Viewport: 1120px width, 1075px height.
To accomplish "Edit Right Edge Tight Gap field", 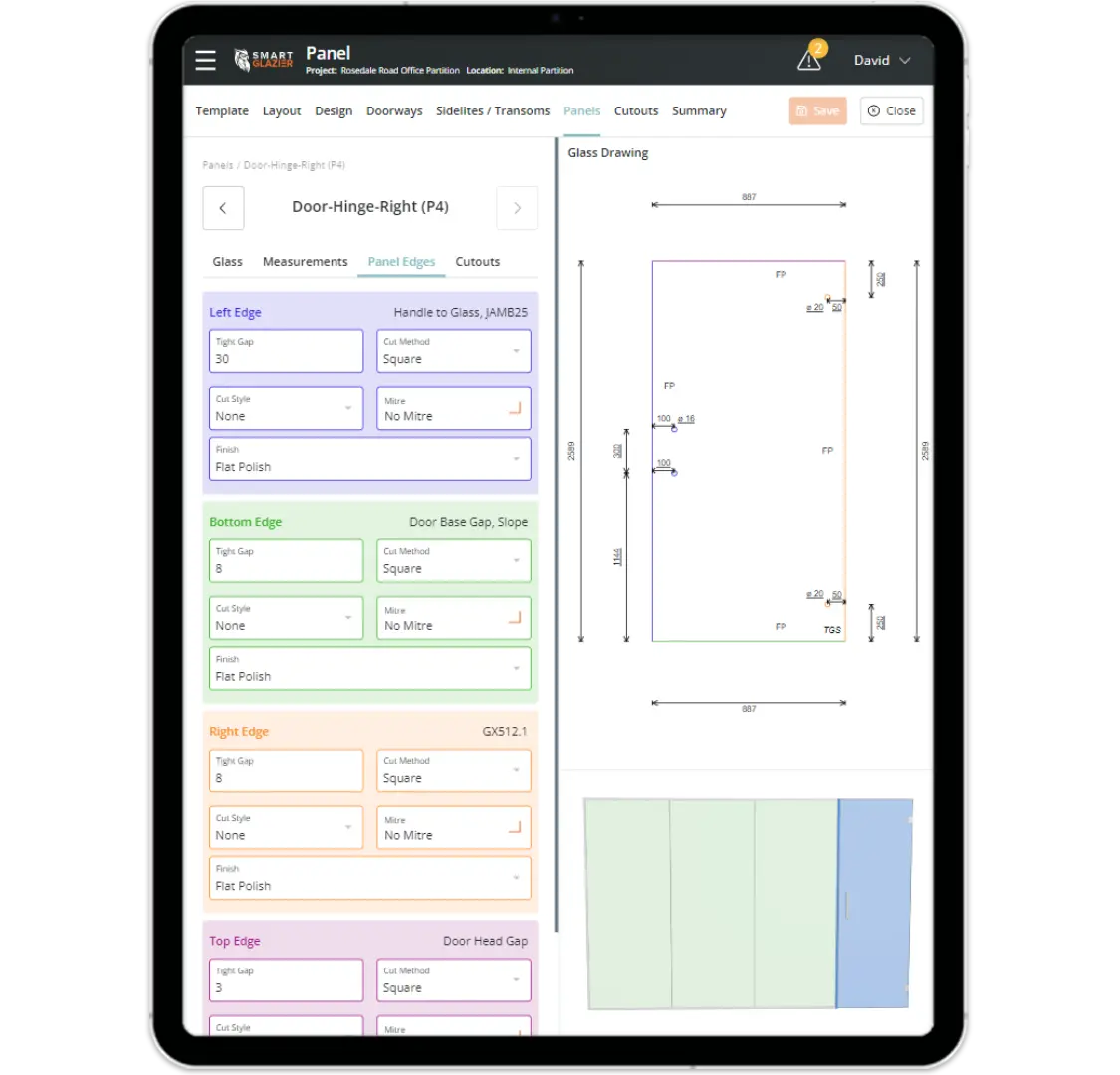I will (286, 770).
